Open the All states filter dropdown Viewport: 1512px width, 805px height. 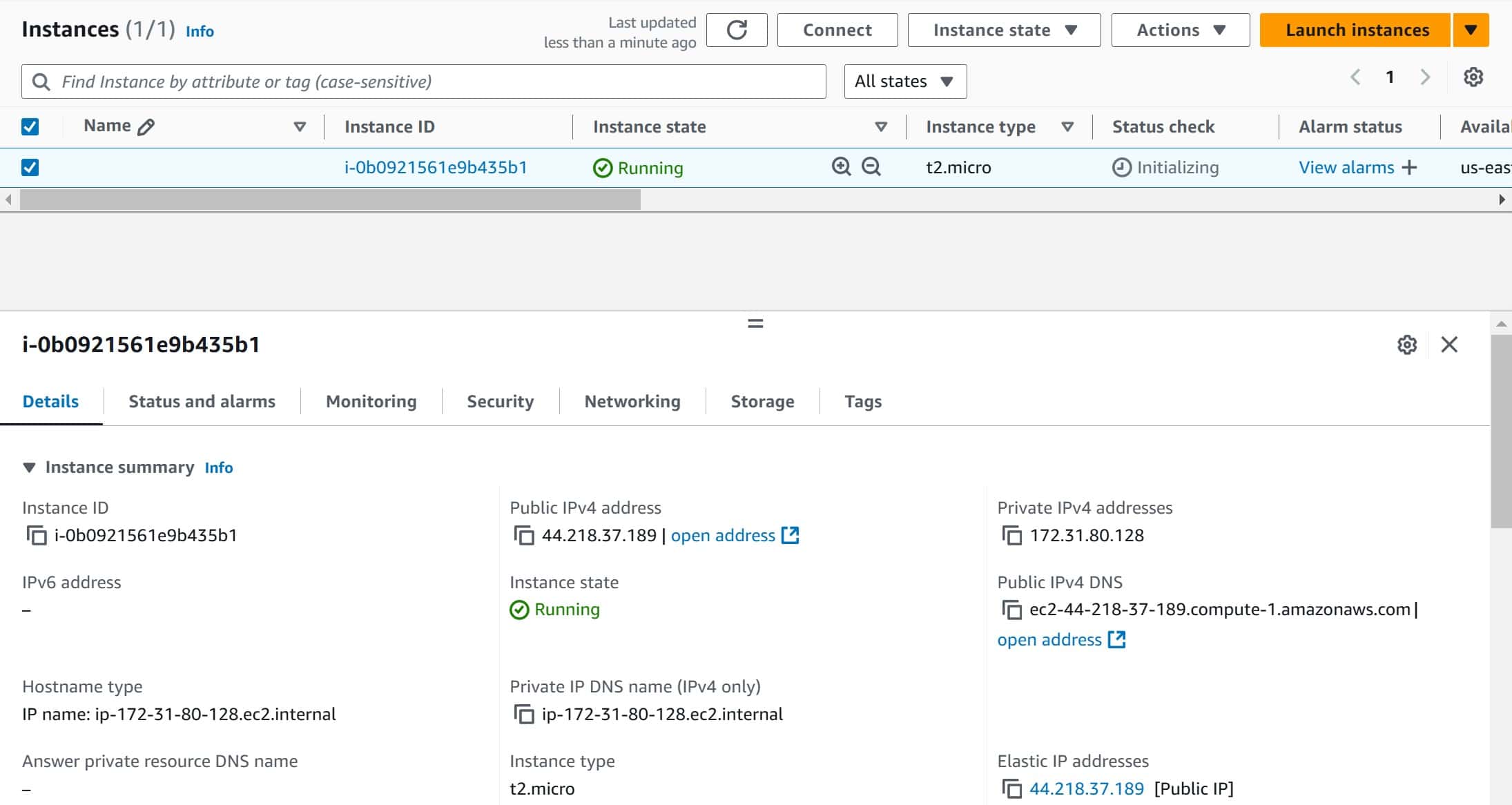pyautogui.click(x=904, y=81)
